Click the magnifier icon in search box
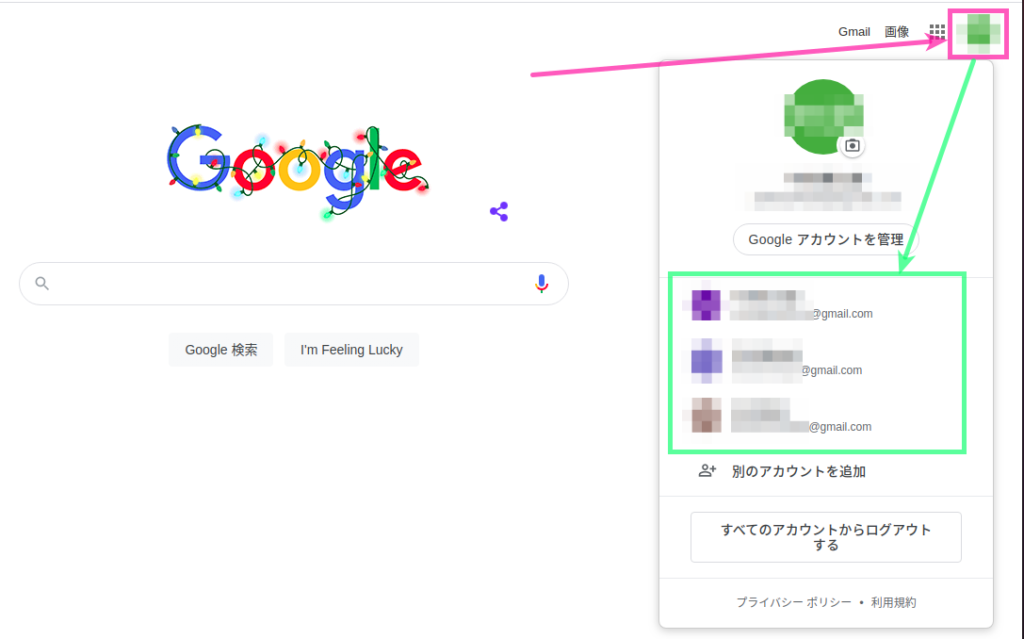Screen dimensions: 1024x639 pos(42,283)
